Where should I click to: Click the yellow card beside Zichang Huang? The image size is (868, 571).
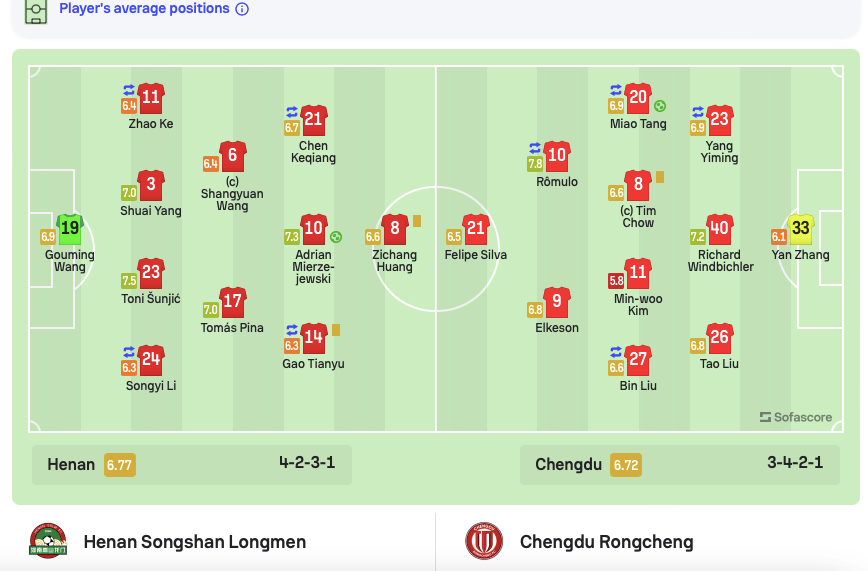416,221
